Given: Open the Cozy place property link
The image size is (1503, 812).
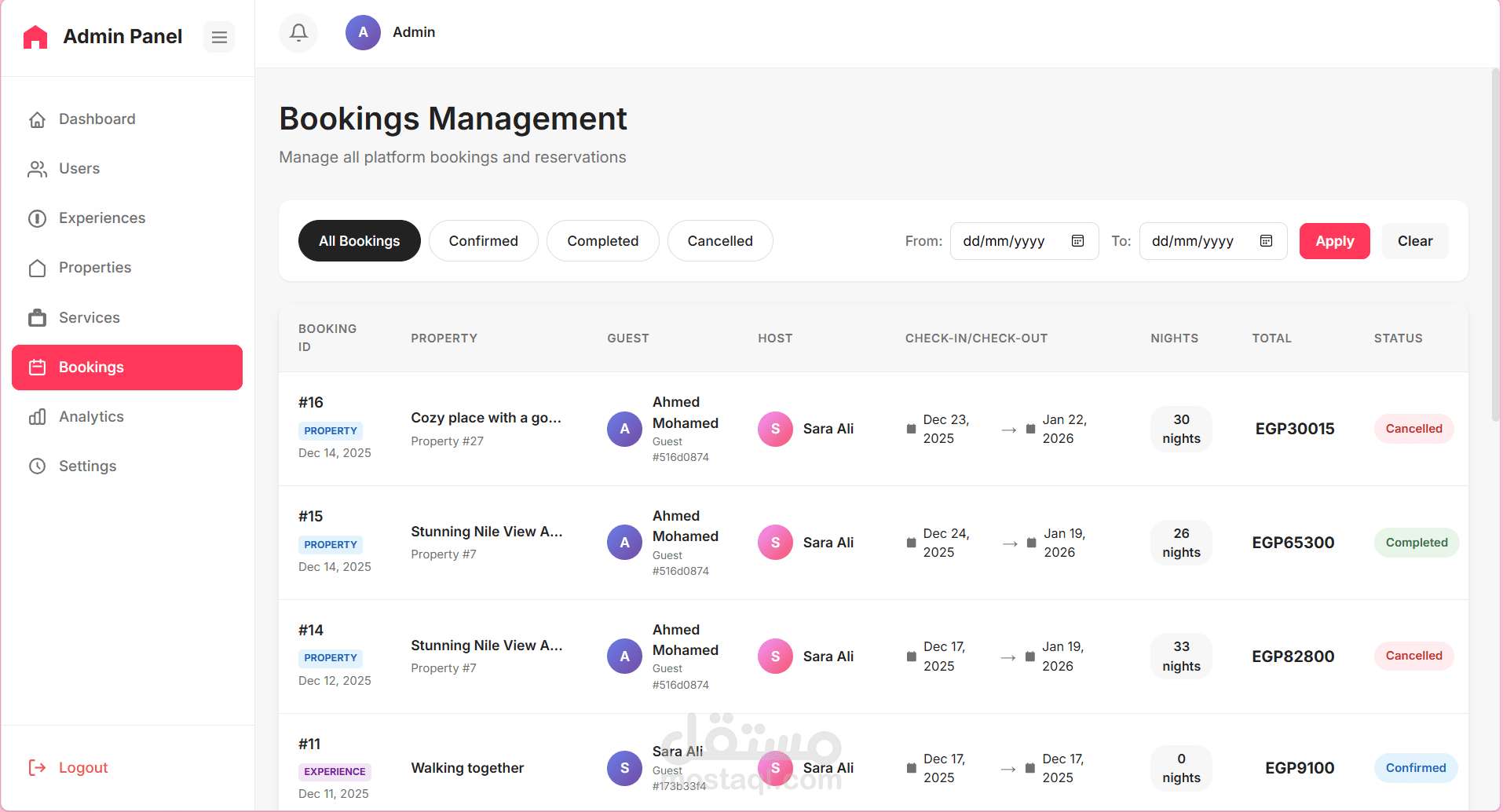Looking at the screenshot, I should point(485,418).
